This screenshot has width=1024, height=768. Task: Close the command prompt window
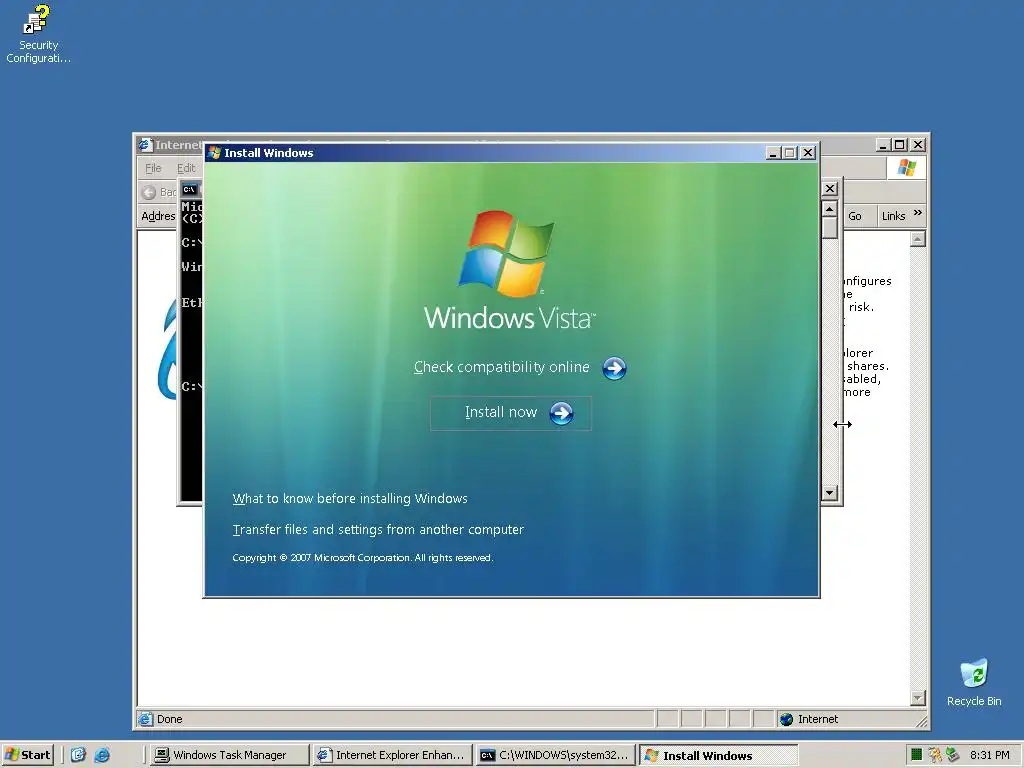point(829,189)
